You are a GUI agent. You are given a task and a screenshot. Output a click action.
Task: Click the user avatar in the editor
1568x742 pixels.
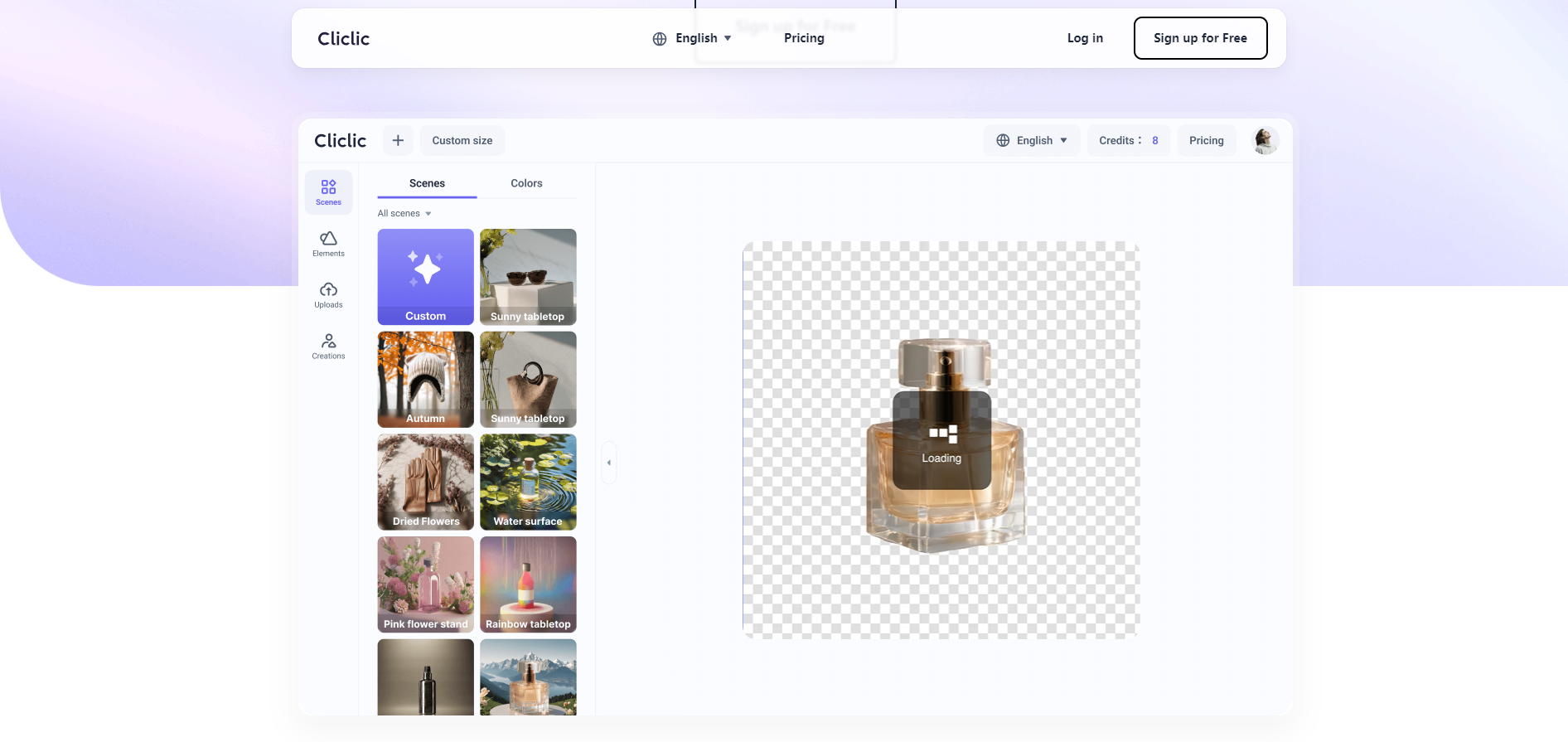coord(1265,140)
